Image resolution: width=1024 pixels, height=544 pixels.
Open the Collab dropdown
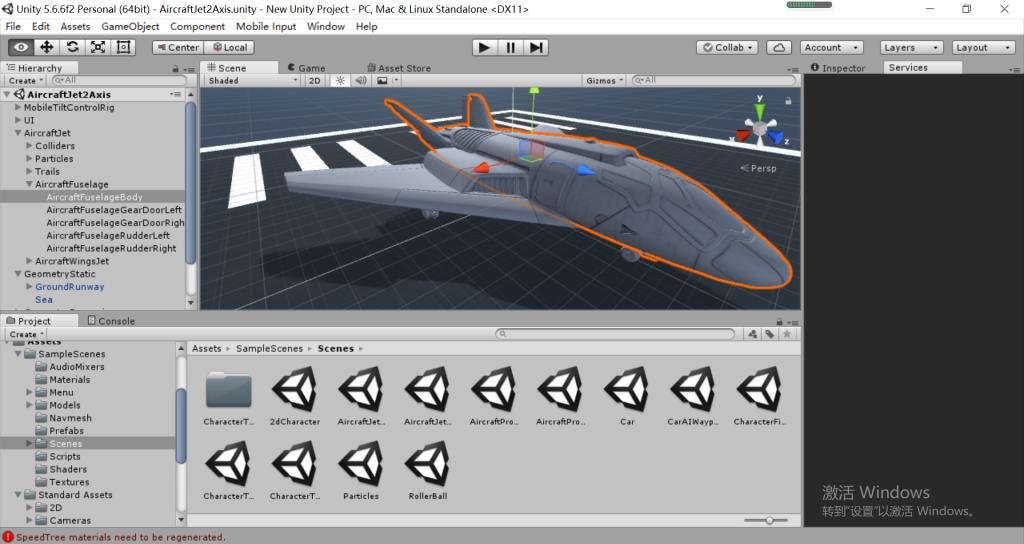click(x=728, y=48)
